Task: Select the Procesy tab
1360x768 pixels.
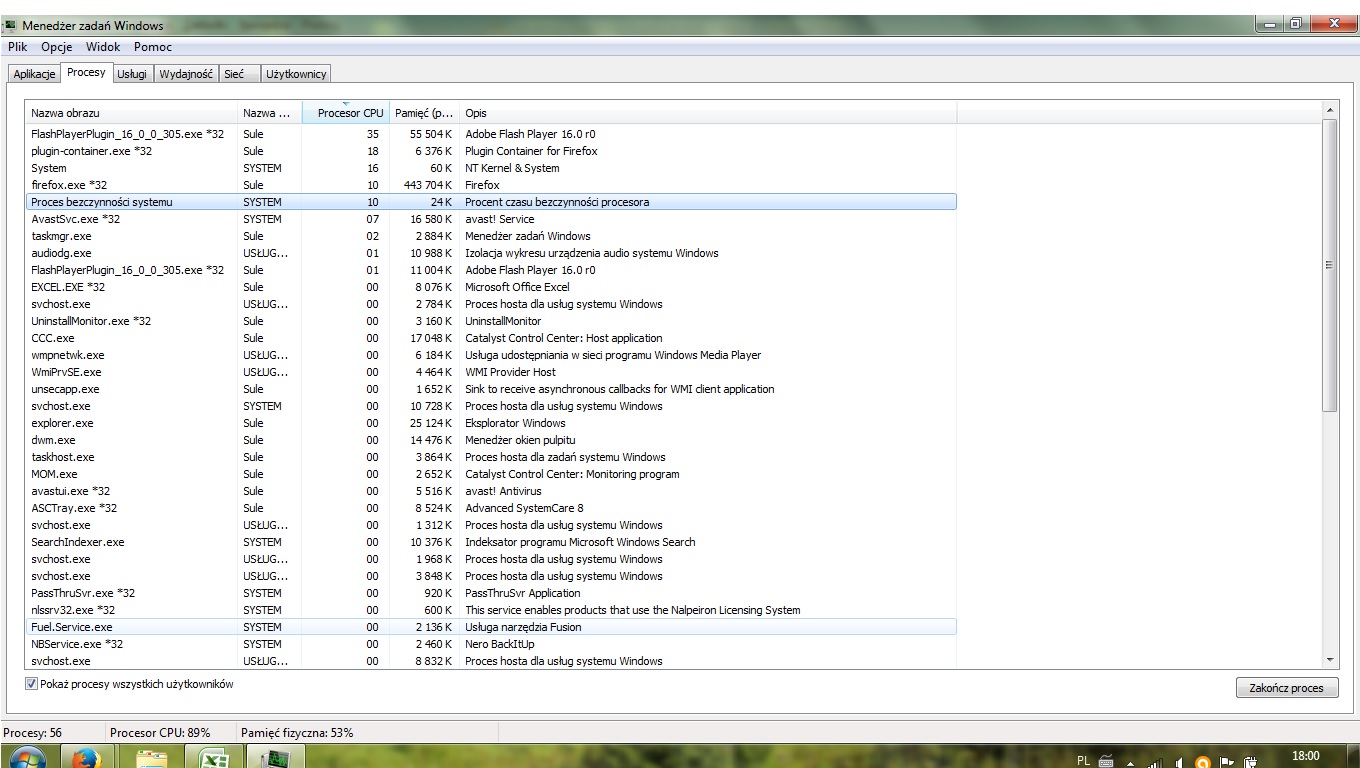Action: coord(86,73)
